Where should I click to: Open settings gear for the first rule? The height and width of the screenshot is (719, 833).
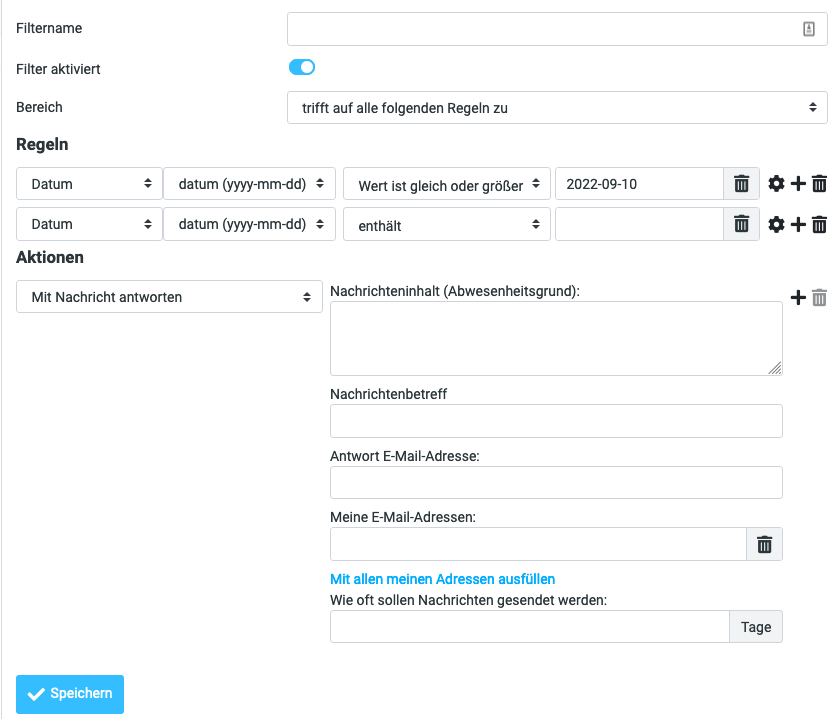[776, 183]
